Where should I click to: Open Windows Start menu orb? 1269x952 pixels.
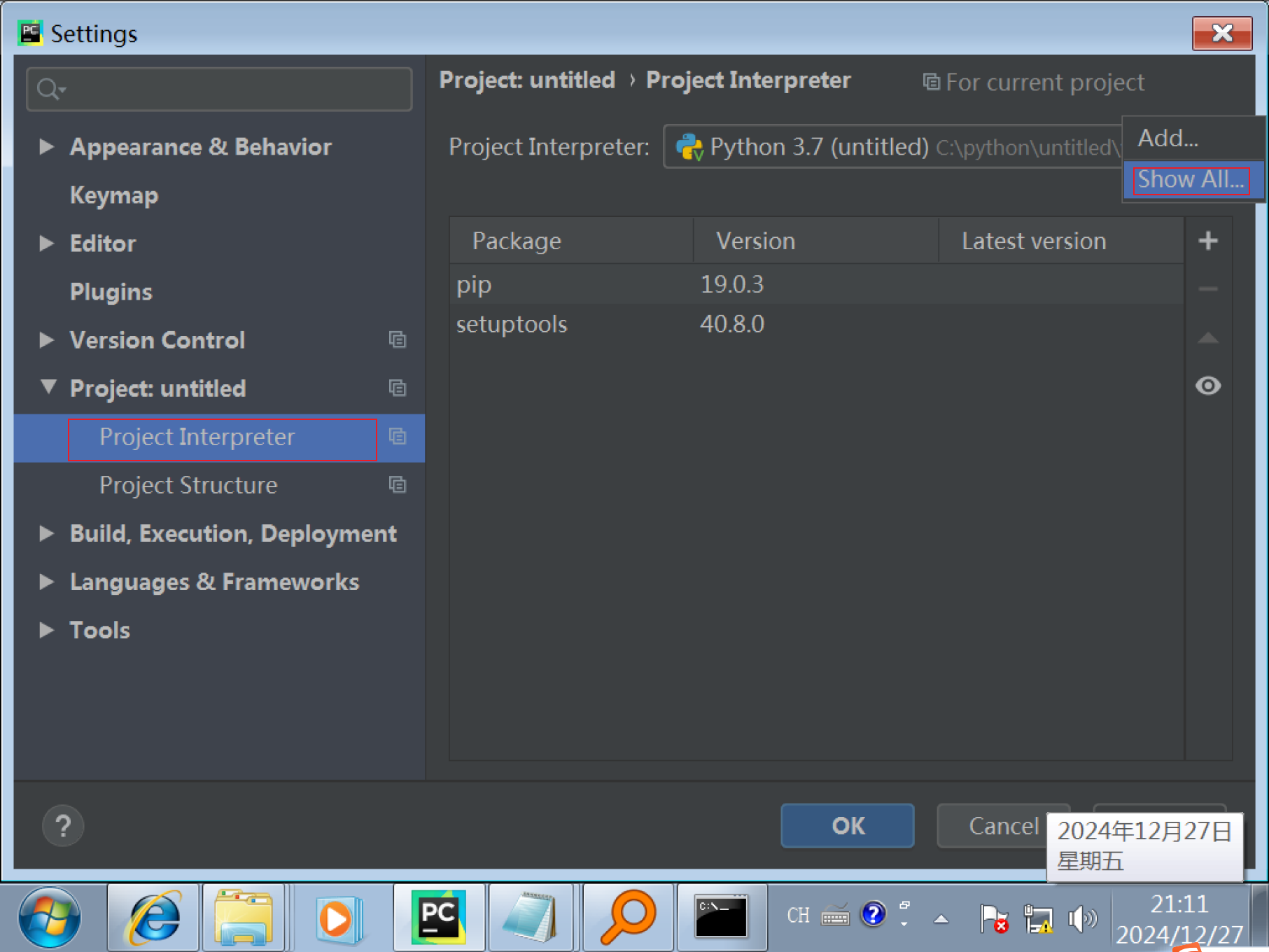(50, 918)
